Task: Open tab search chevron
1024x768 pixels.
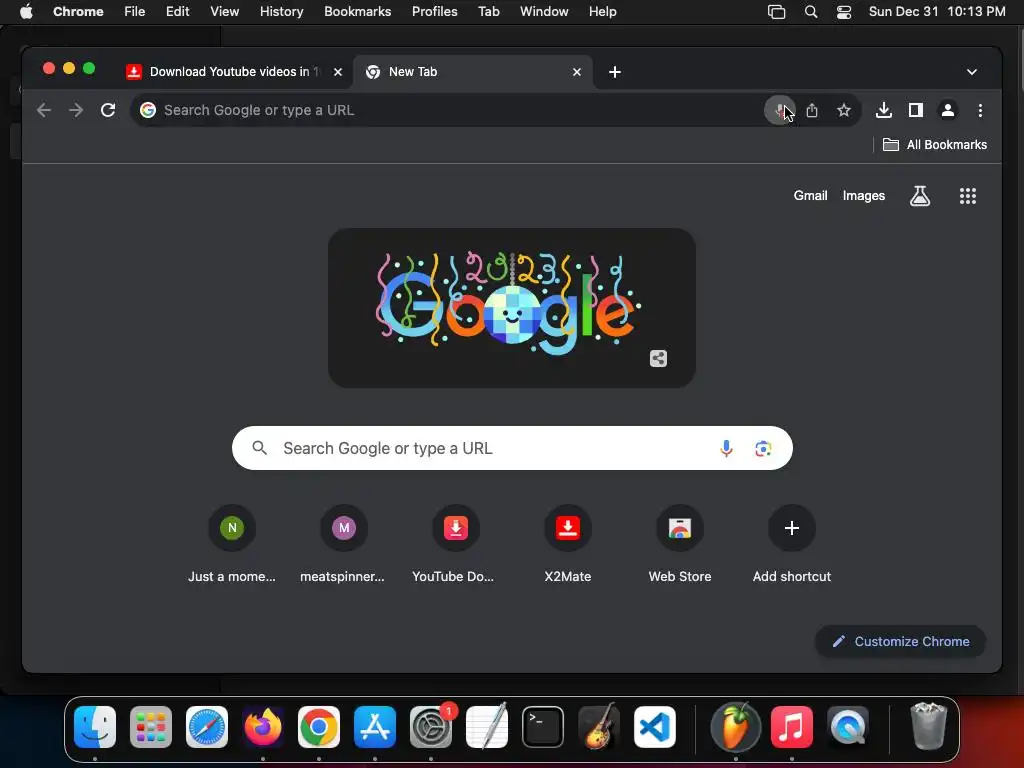Action: click(x=972, y=72)
